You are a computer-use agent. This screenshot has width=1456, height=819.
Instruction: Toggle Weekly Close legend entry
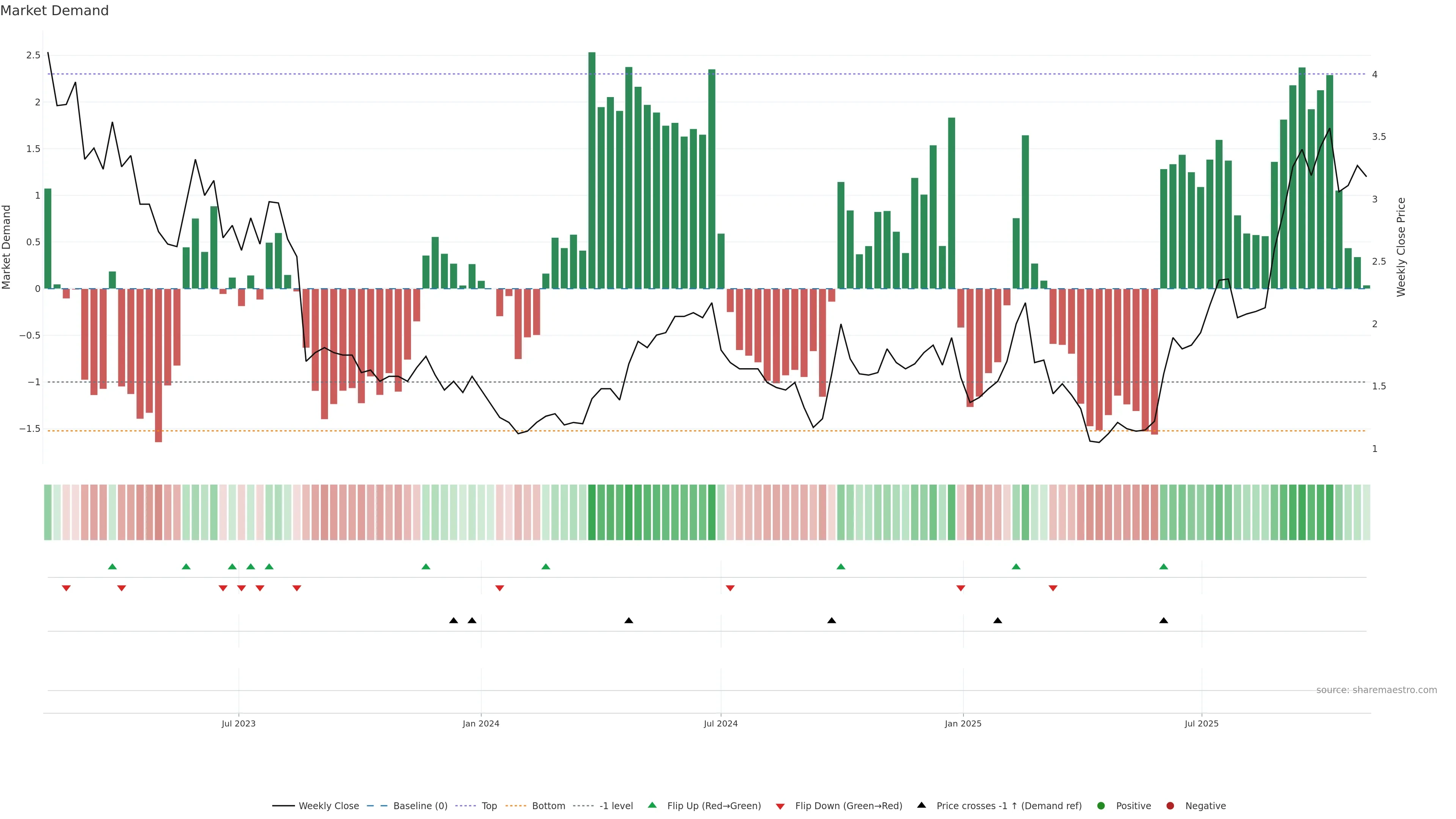(328, 806)
